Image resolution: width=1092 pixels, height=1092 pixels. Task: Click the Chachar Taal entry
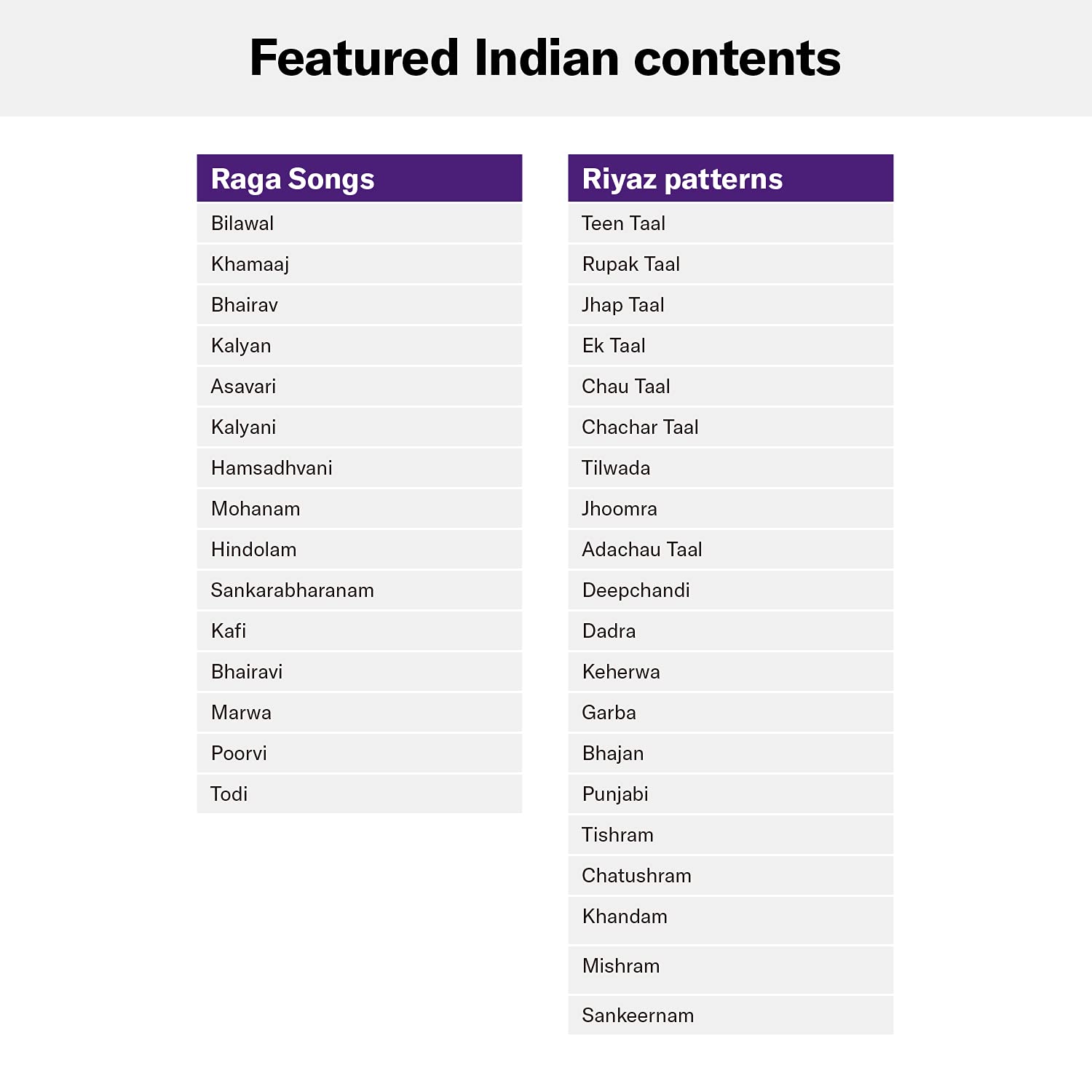640,427
